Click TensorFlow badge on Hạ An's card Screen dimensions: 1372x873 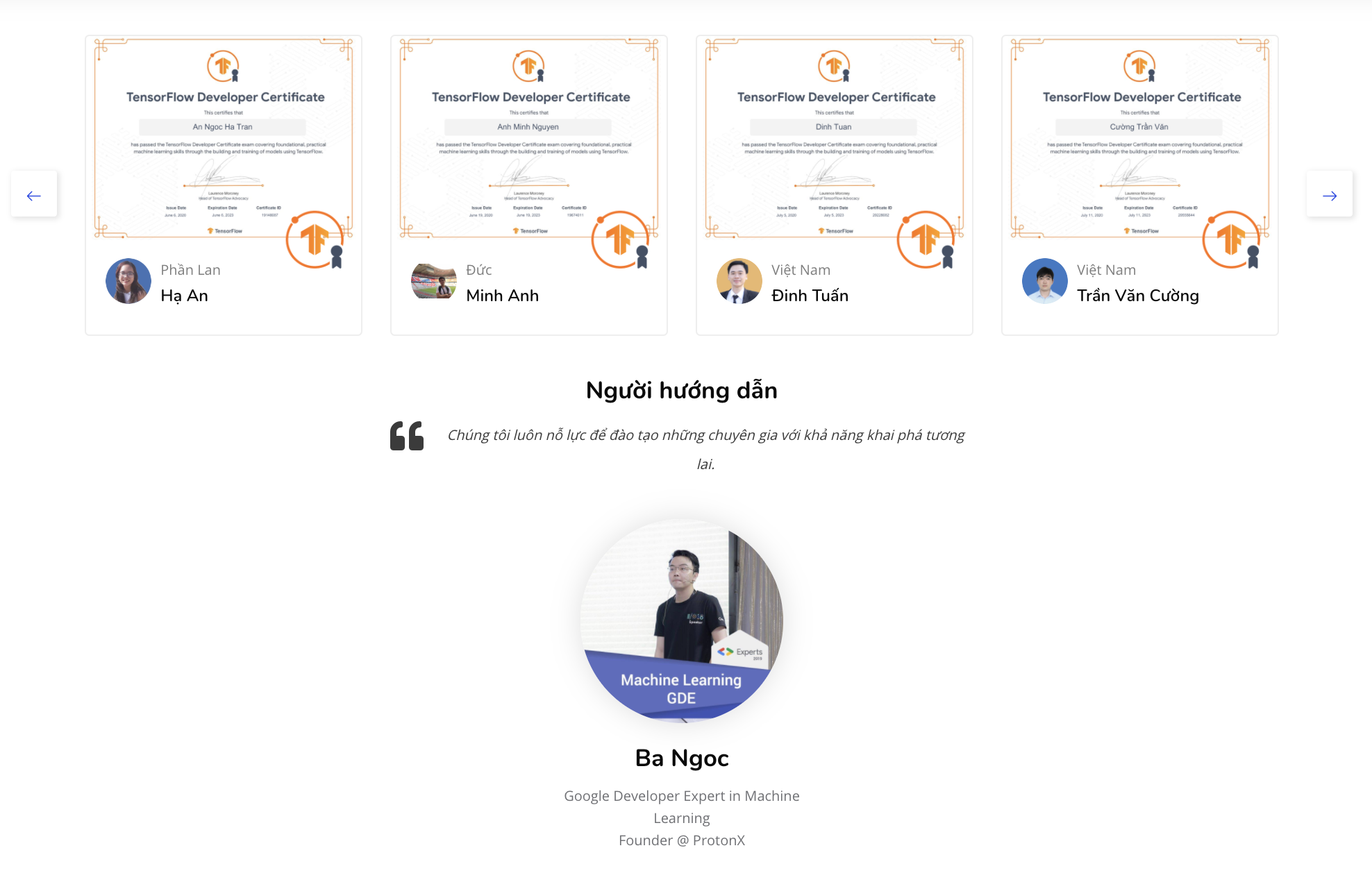pyautogui.click(x=315, y=240)
